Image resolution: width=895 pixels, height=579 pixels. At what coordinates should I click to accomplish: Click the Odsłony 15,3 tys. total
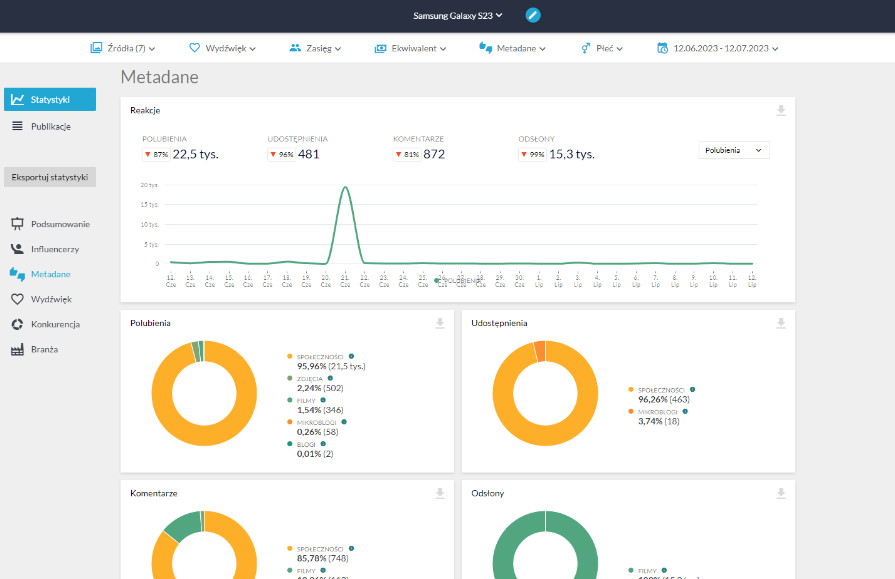click(572, 154)
